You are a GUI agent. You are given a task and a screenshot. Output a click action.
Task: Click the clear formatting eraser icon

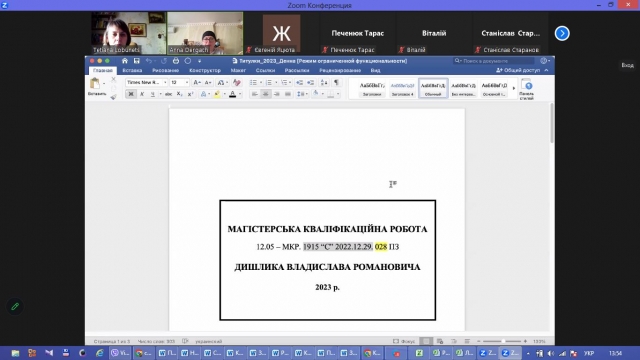tap(237, 82)
